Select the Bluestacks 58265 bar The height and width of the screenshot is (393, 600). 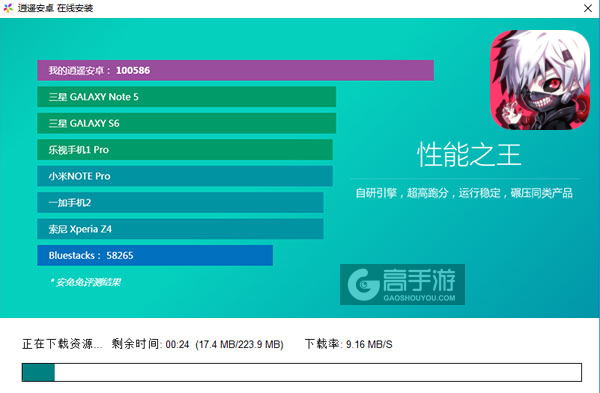coord(155,255)
